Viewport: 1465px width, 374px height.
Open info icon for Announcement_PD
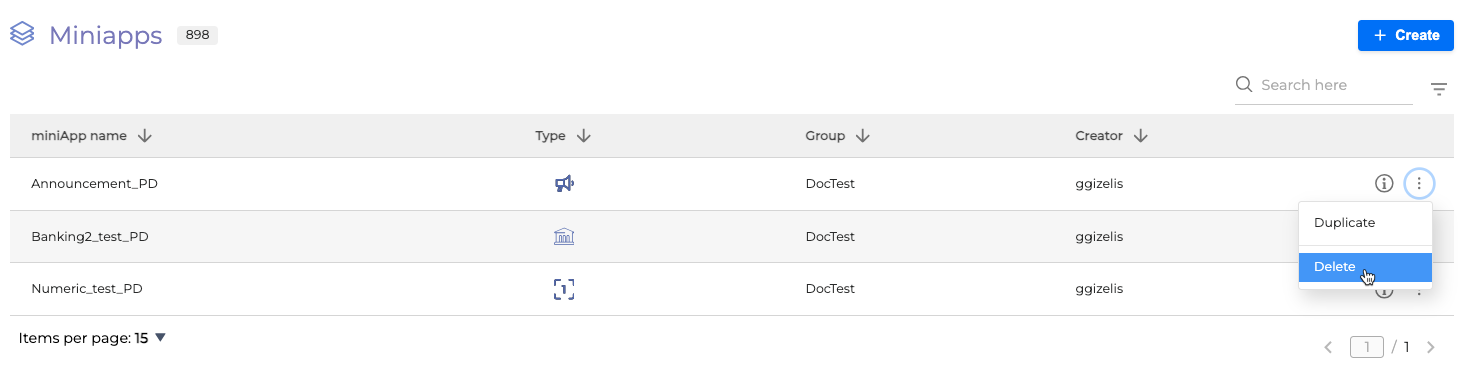point(1384,183)
